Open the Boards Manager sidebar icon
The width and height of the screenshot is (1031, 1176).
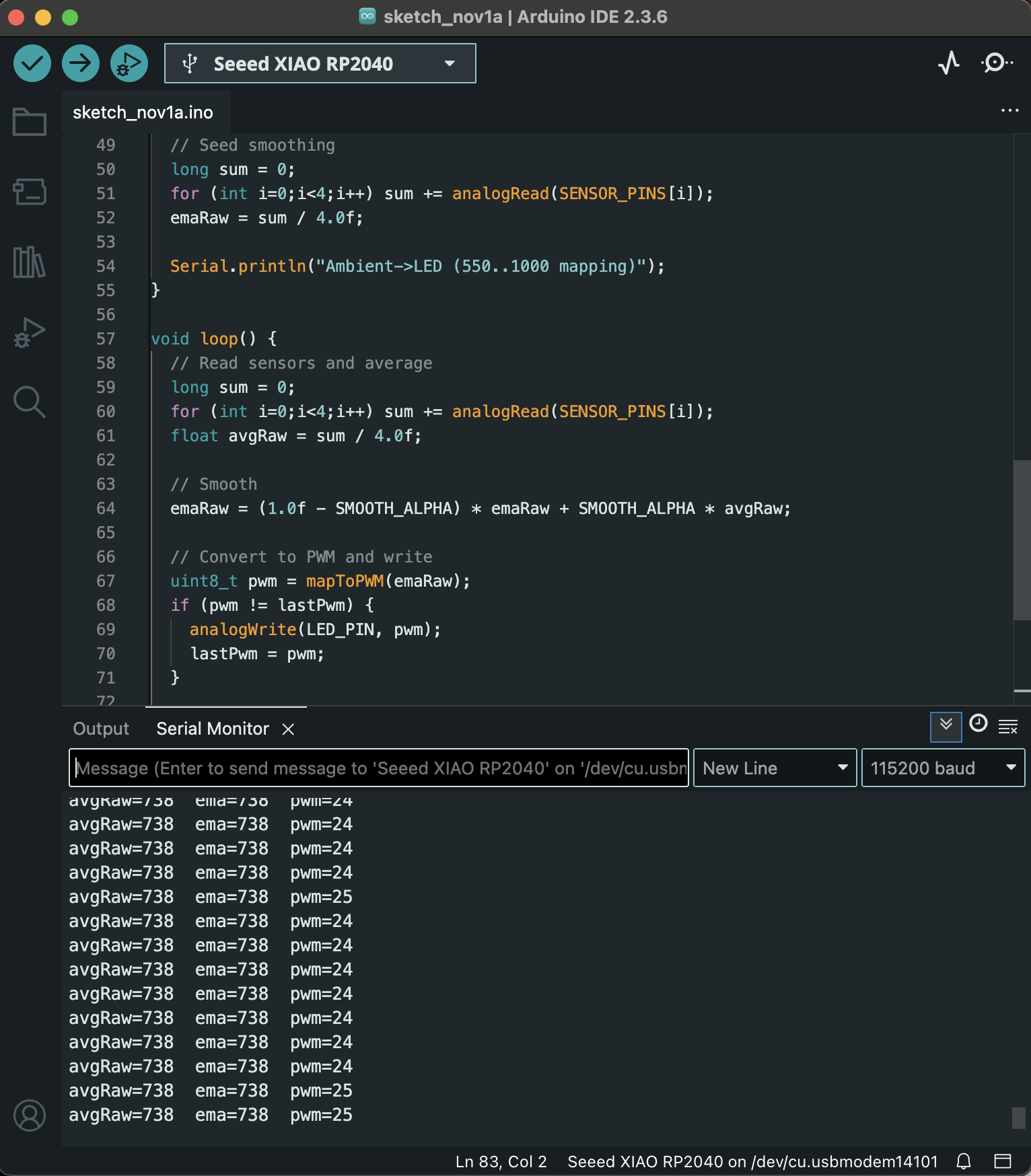[30, 192]
